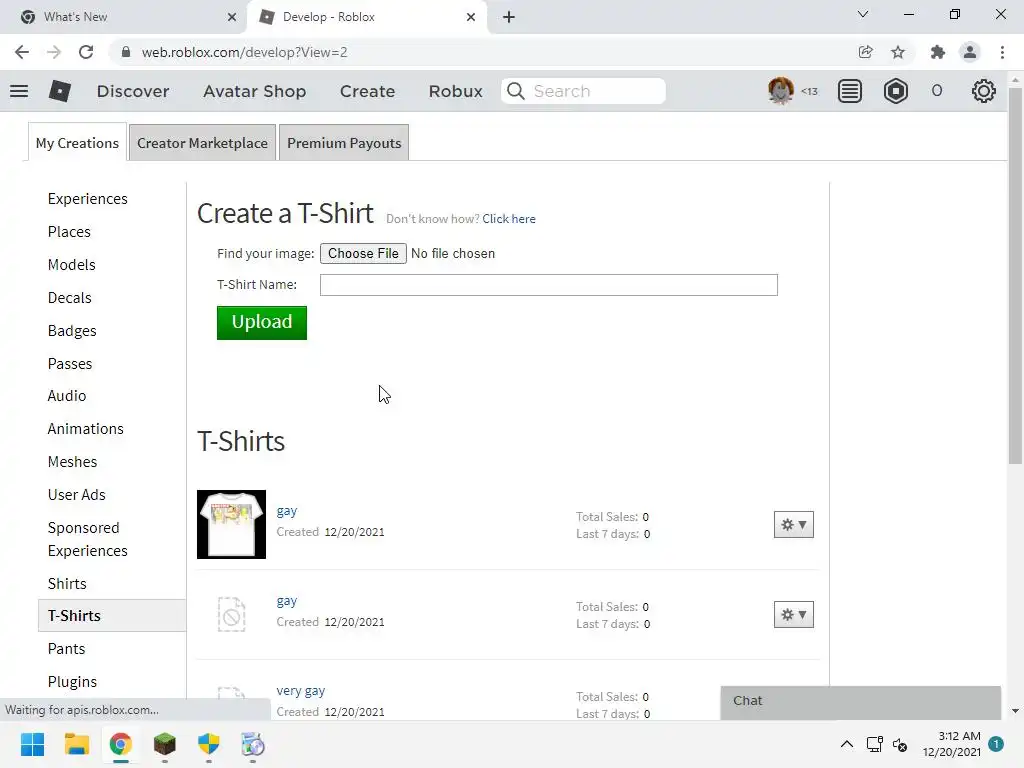Click the site lock icon

[126, 52]
